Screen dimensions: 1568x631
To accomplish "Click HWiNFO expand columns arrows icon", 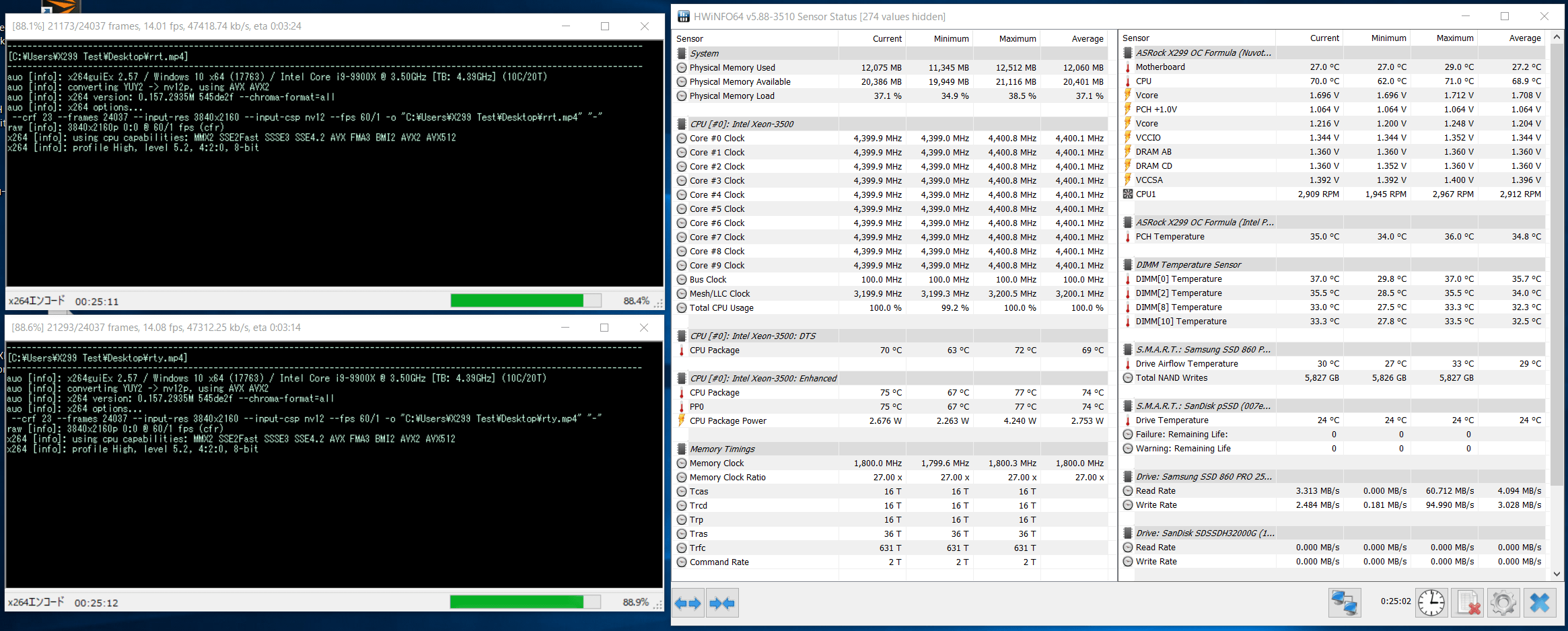I will coord(688,603).
